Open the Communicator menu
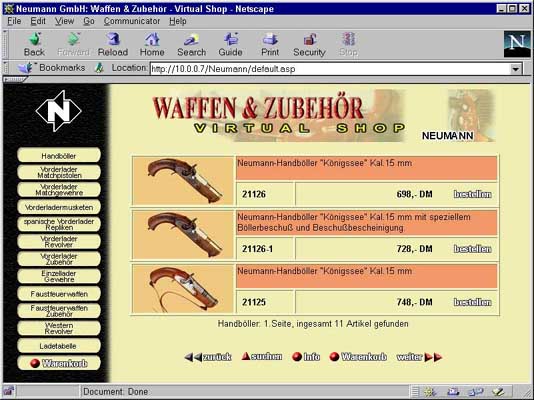 coord(132,21)
